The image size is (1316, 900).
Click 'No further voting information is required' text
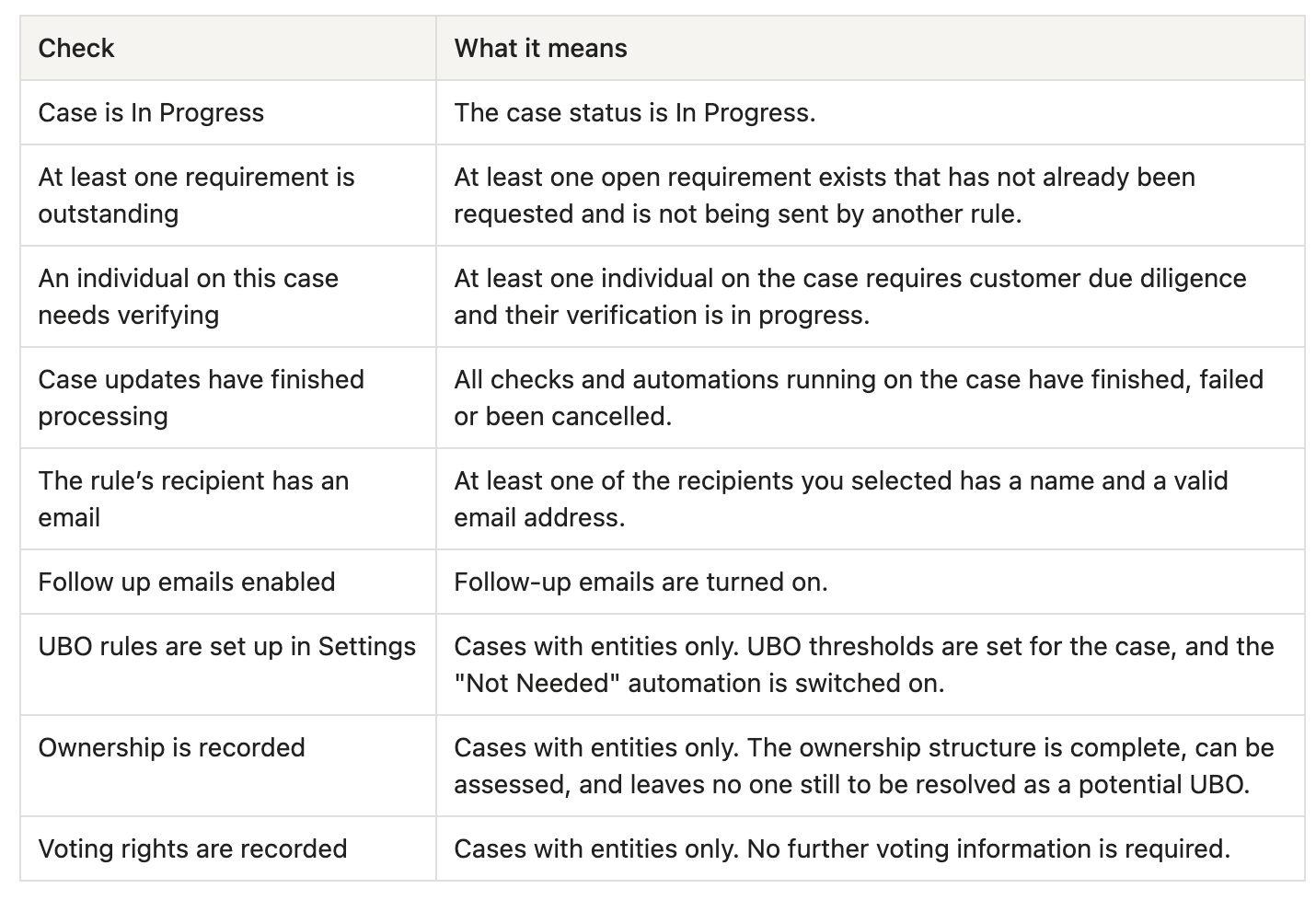(987, 848)
